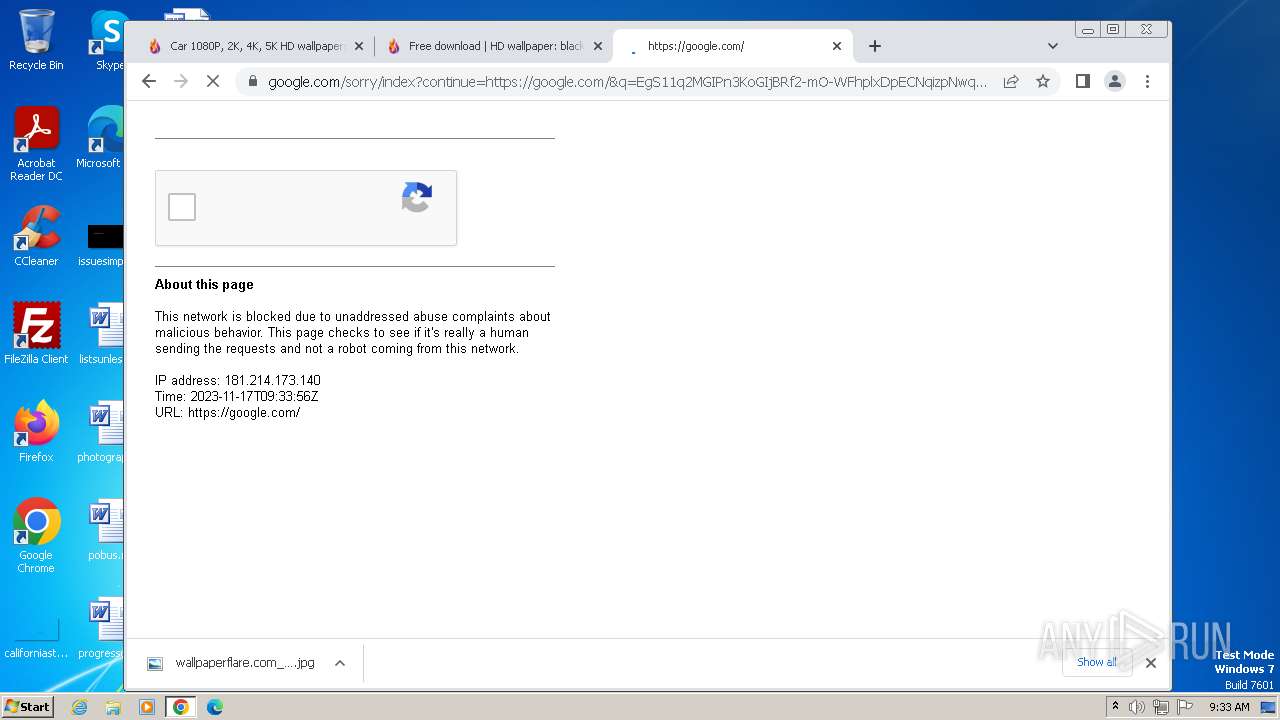Click the browser forward arrow
This screenshot has height=720, width=1280.
181,81
